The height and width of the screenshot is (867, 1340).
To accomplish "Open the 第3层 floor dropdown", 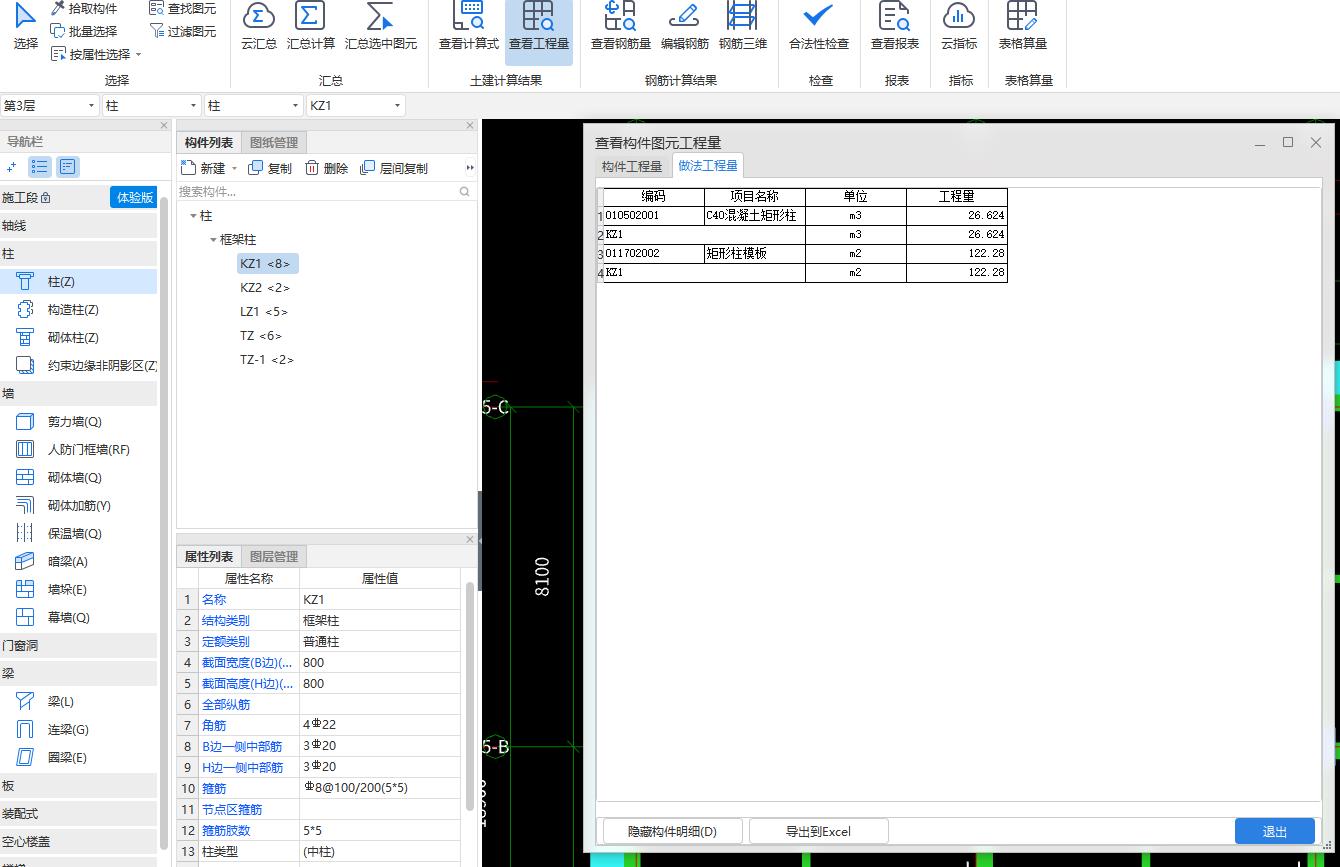I will coord(49,105).
